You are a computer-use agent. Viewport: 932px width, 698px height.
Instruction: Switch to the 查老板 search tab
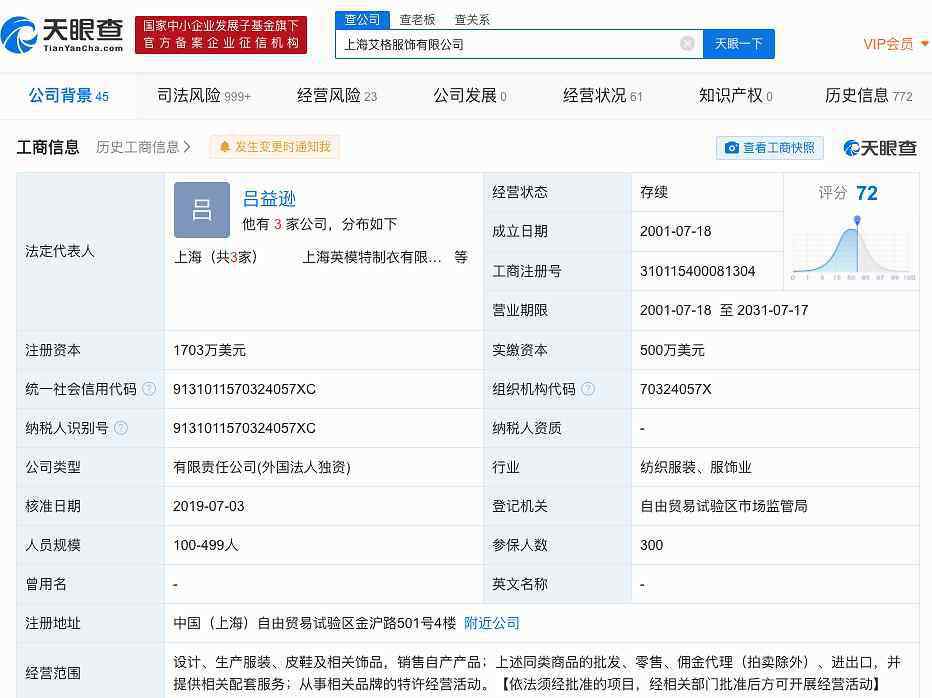[417, 20]
